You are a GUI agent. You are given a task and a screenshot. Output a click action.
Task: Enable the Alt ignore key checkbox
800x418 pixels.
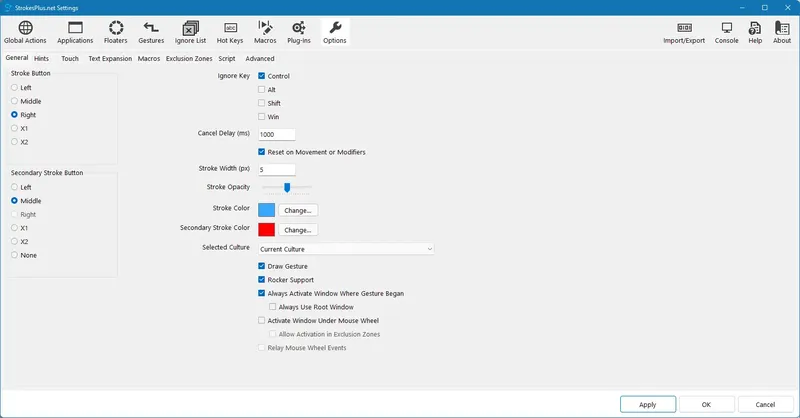[262, 89]
